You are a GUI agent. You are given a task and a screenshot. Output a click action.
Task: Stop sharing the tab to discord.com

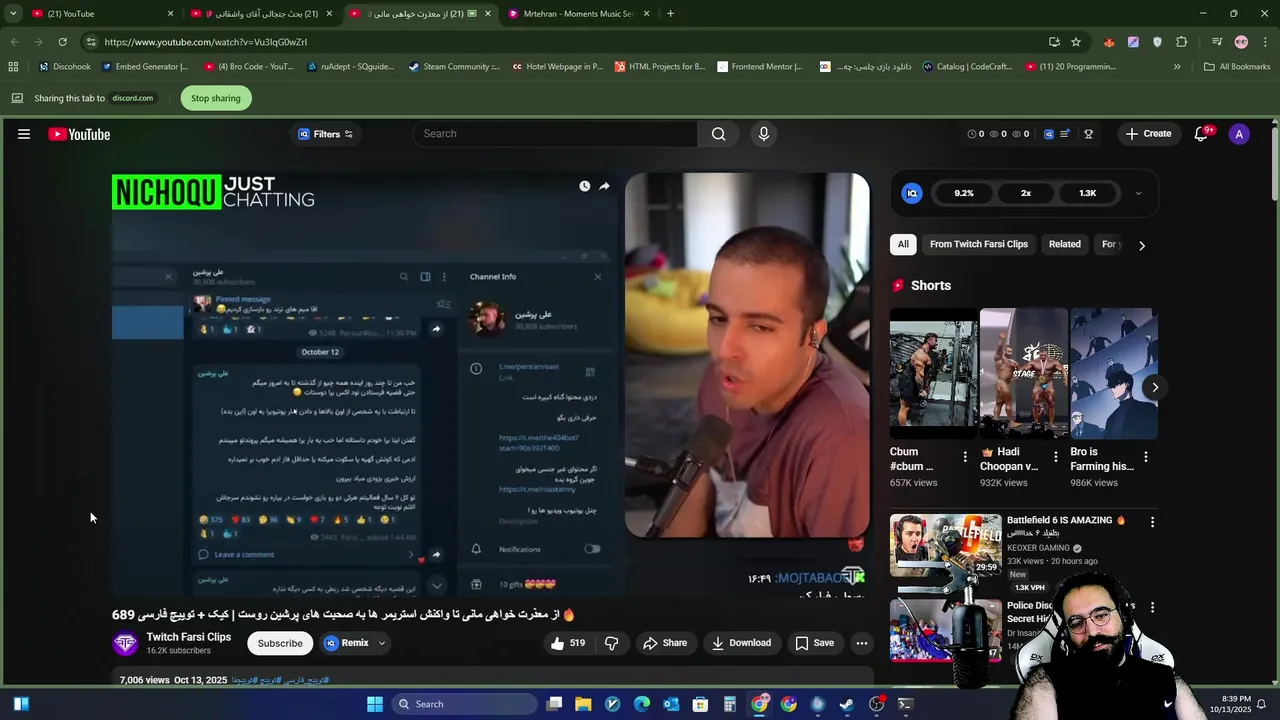click(216, 98)
